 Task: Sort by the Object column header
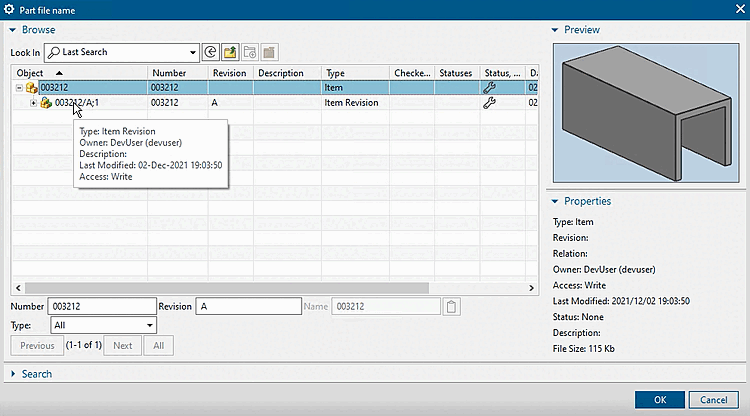point(79,73)
